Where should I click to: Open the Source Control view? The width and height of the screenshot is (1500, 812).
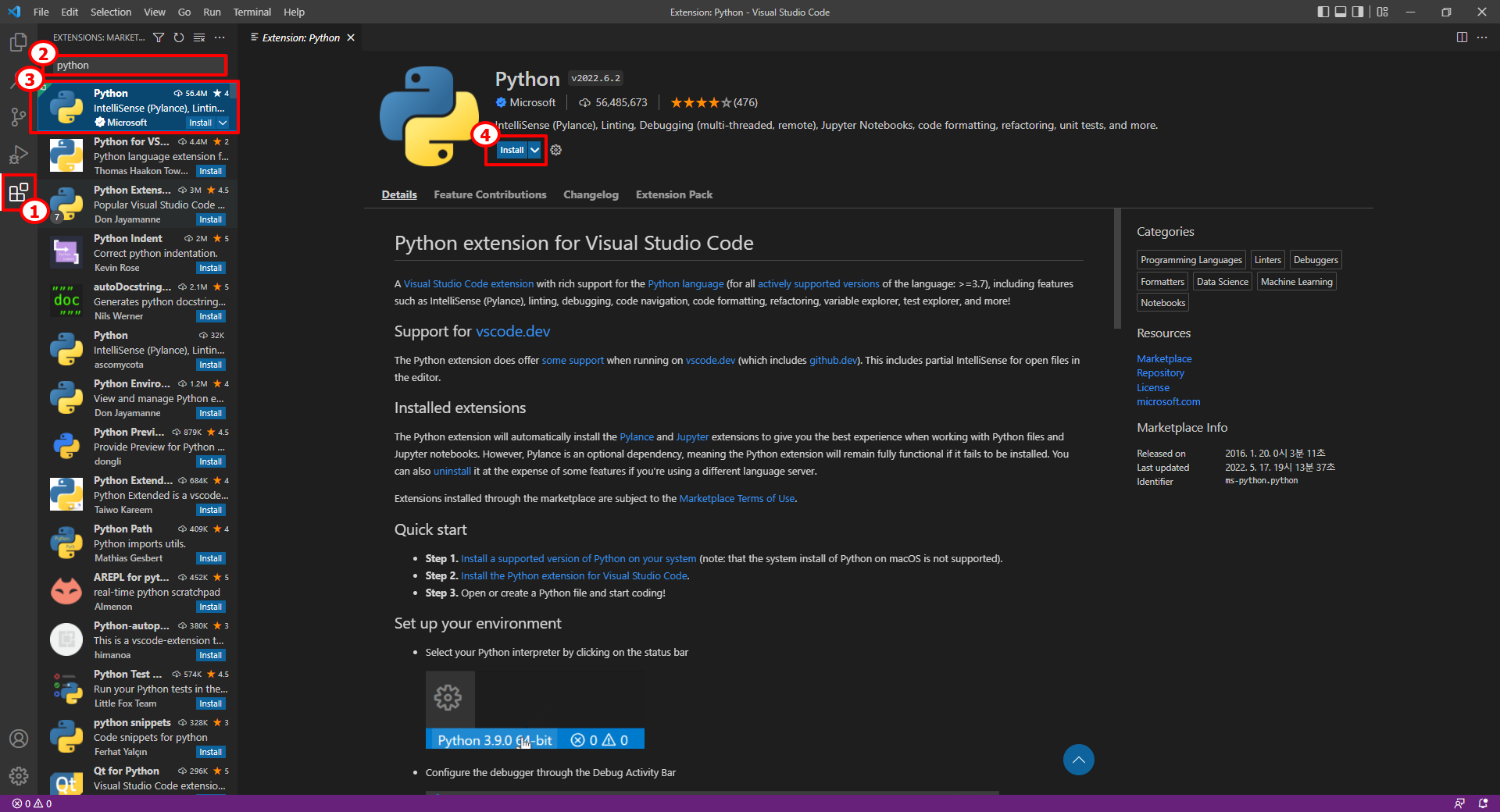point(19,117)
